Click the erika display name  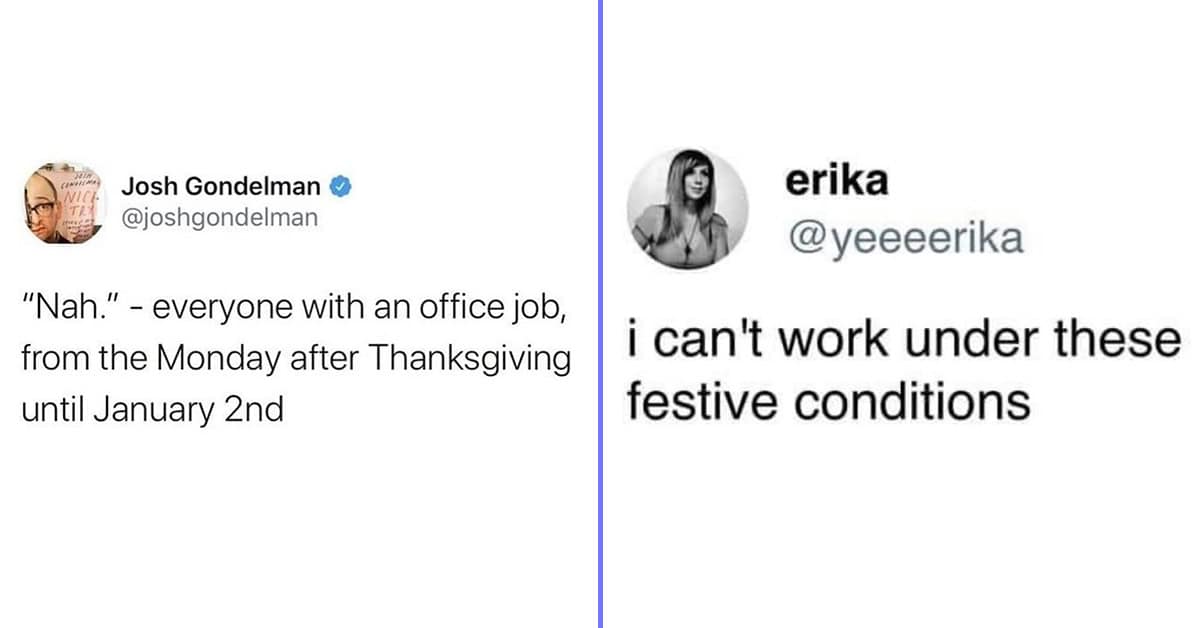pyautogui.click(x=836, y=182)
